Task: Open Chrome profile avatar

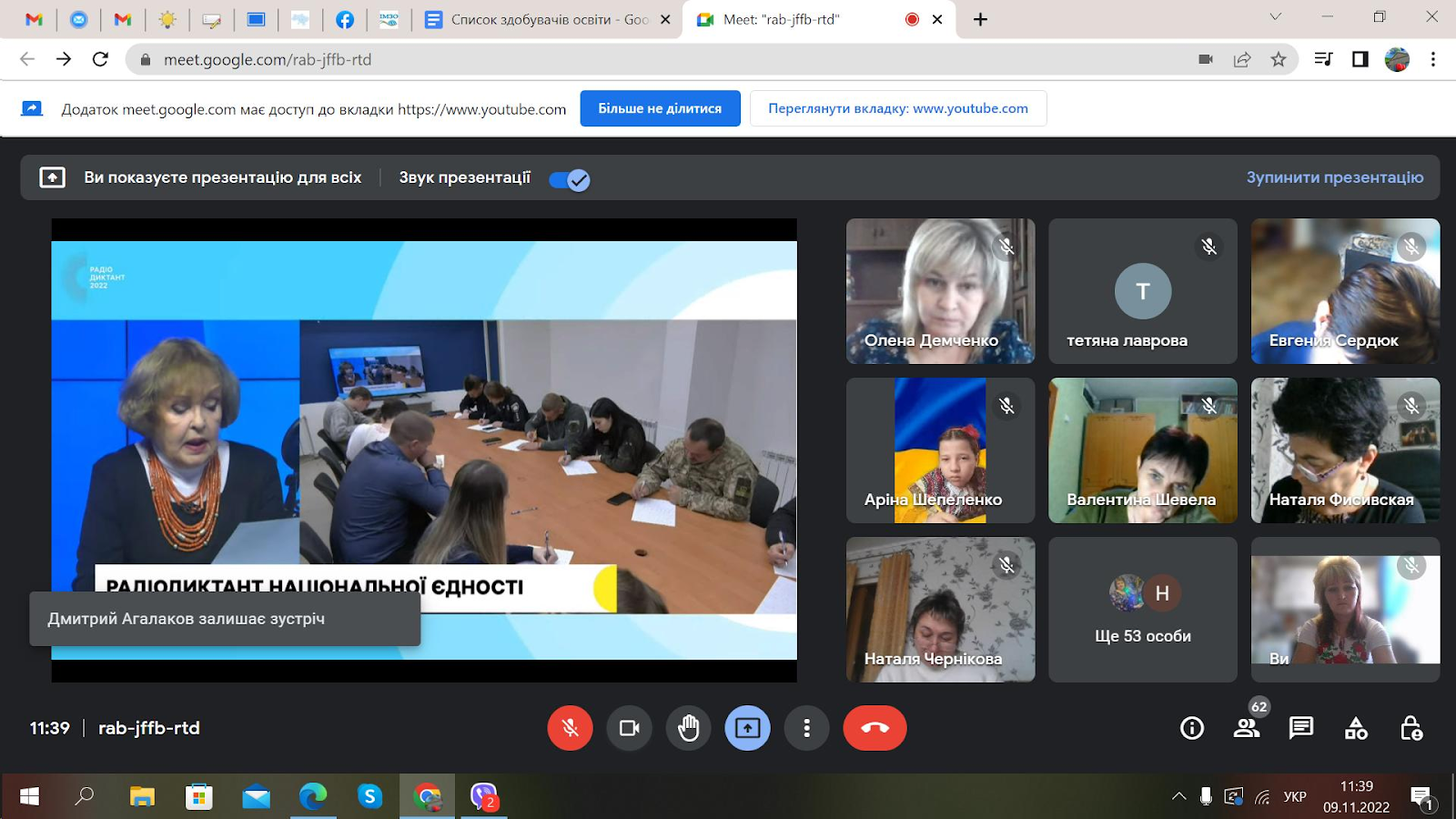Action: [x=1397, y=59]
